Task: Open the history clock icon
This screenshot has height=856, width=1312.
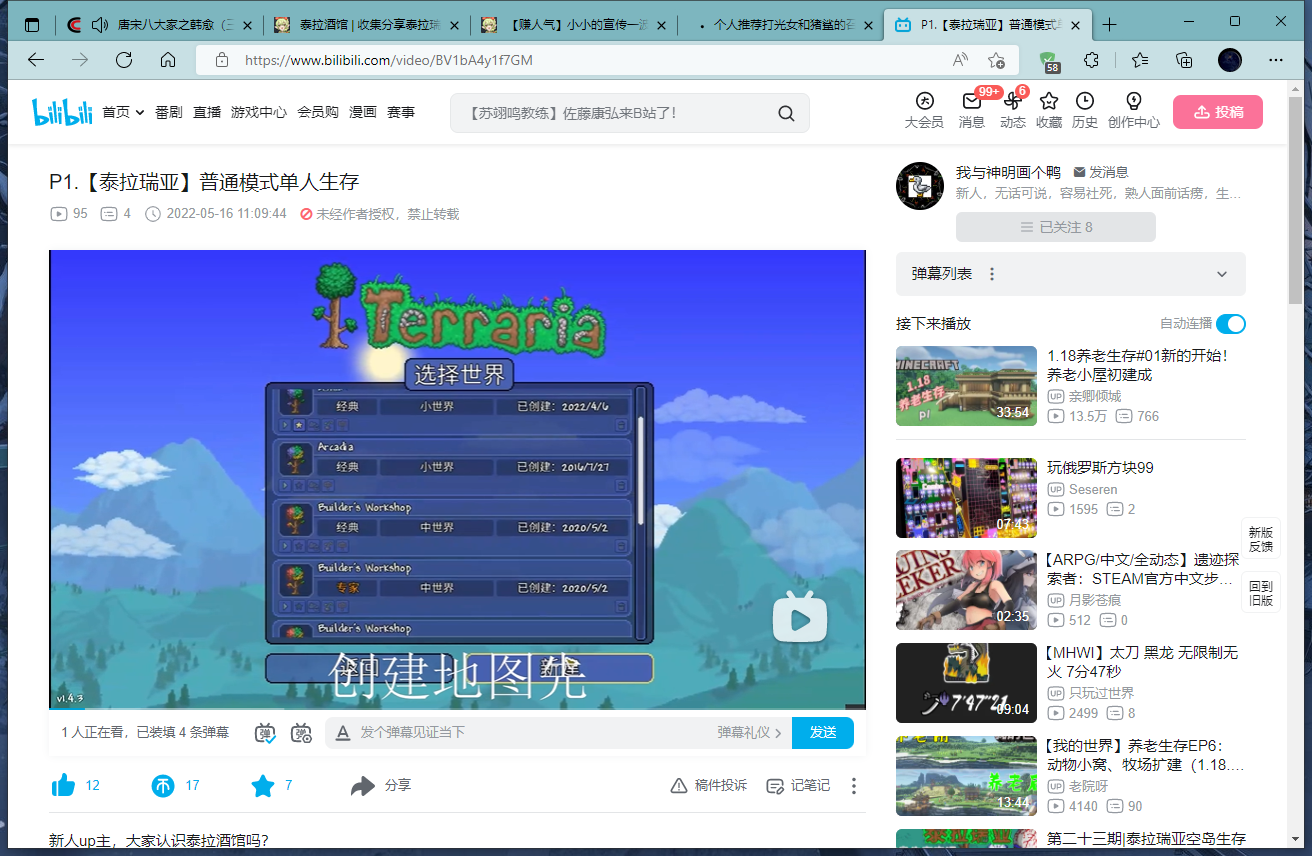Action: click(1084, 102)
